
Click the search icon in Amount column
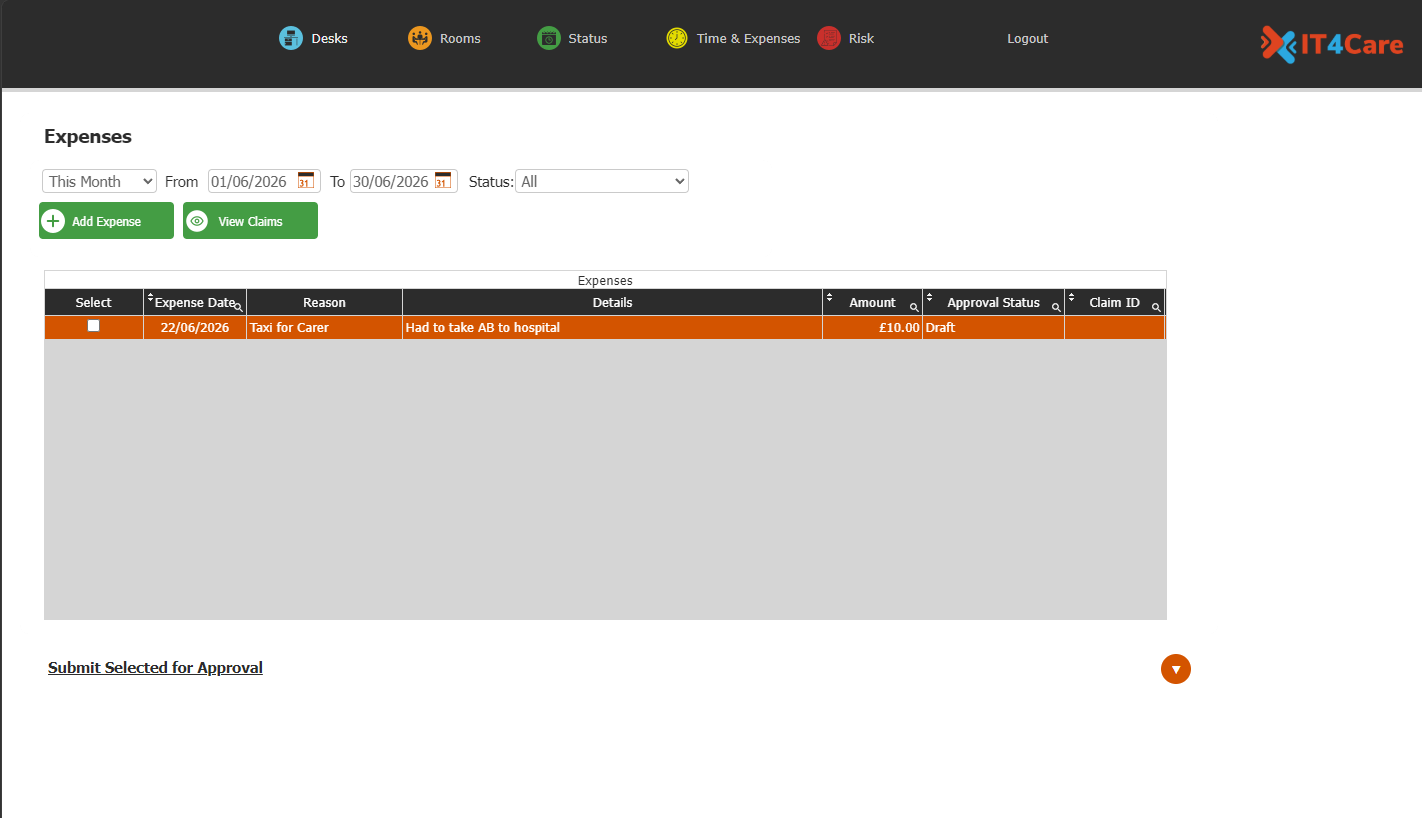914,308
